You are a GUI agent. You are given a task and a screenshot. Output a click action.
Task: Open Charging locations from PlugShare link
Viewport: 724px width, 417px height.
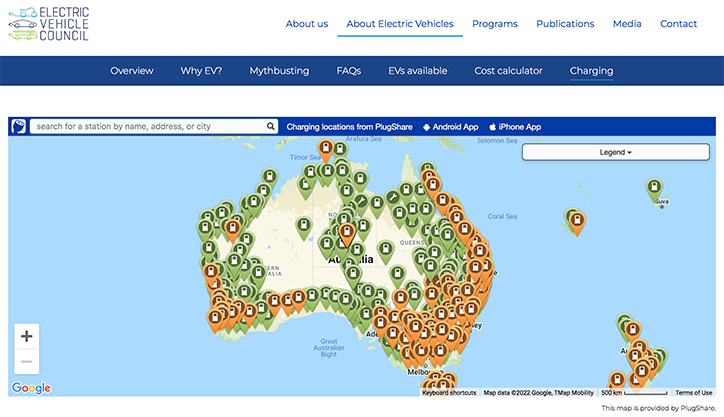point(350,127)
